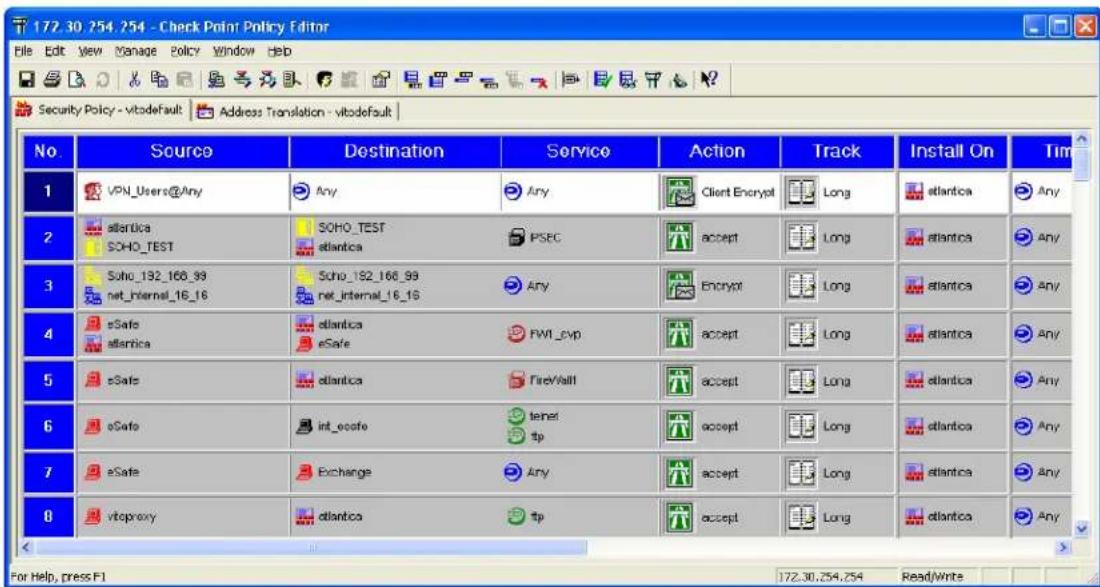Click the Action column header
The height and width of the screenshot is (587, 1100).
719,151
